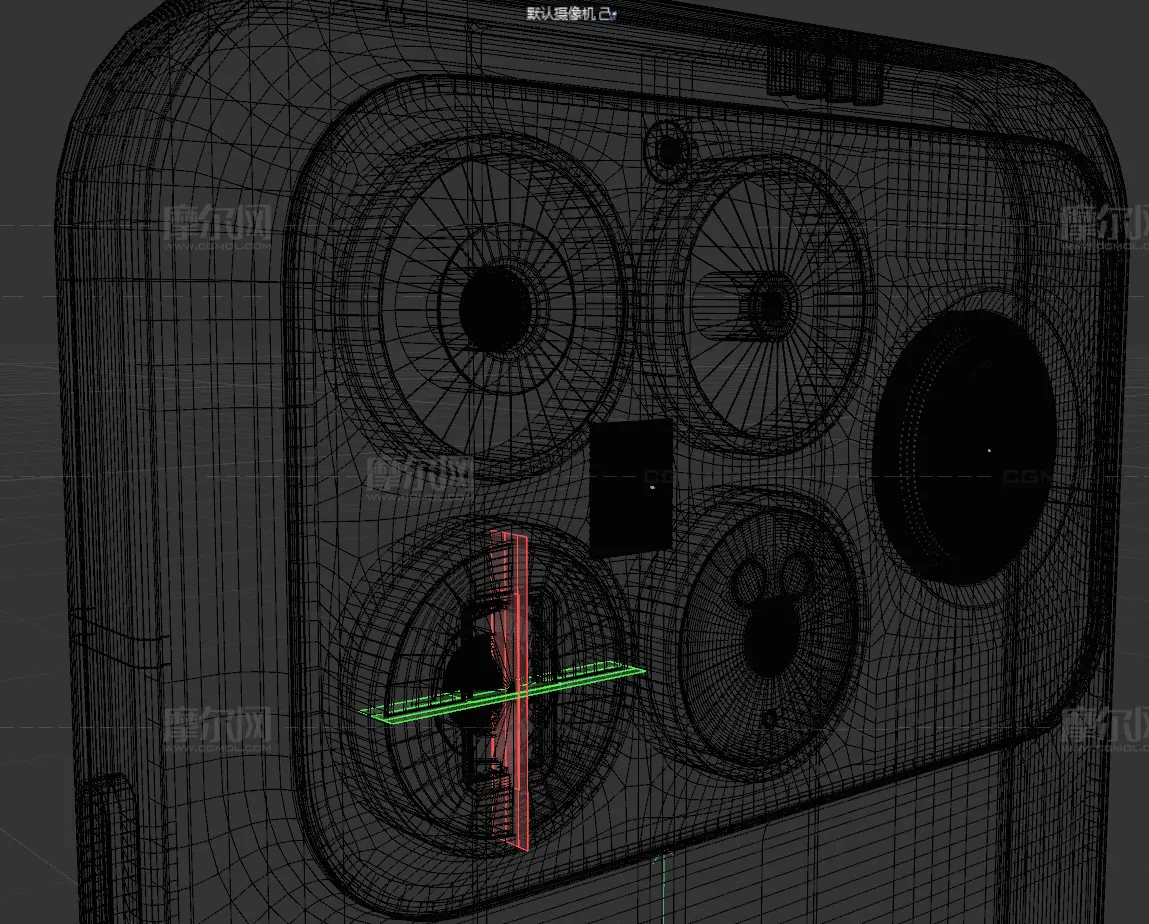The image size is (1149, 924).
Task: Click the white dot on large black lens
Action: coord(989,450)
